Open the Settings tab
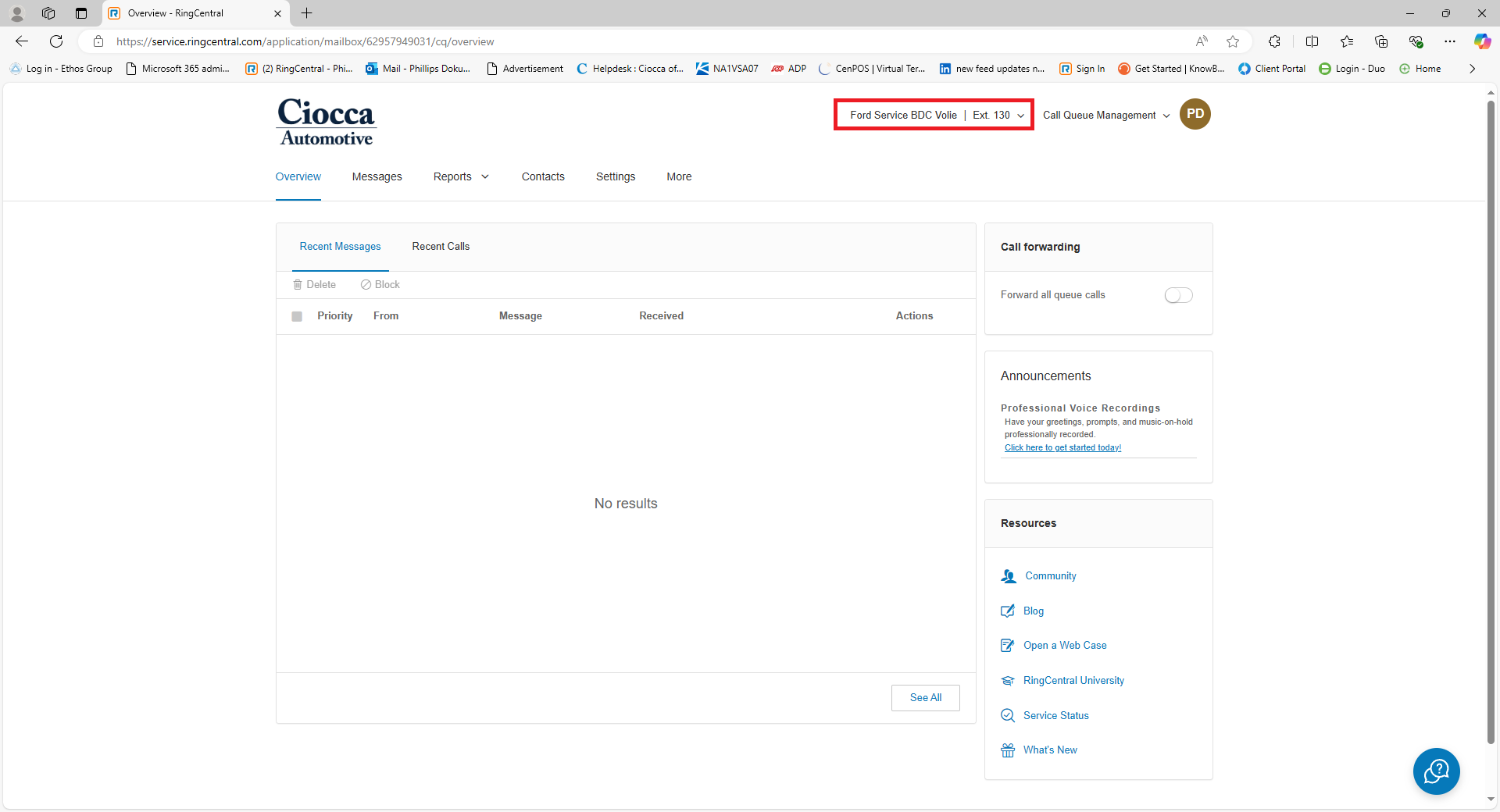The height and width of the screenshot is (812, 1500). [616, 176]
